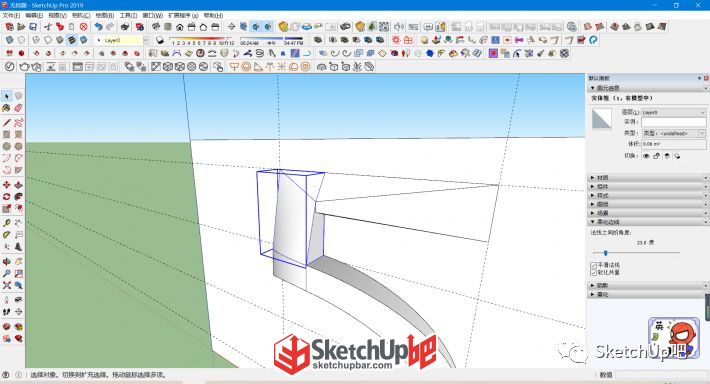Click the instance name input field
The width and height of the screenshot is (710, 384).
click(674, 122)
